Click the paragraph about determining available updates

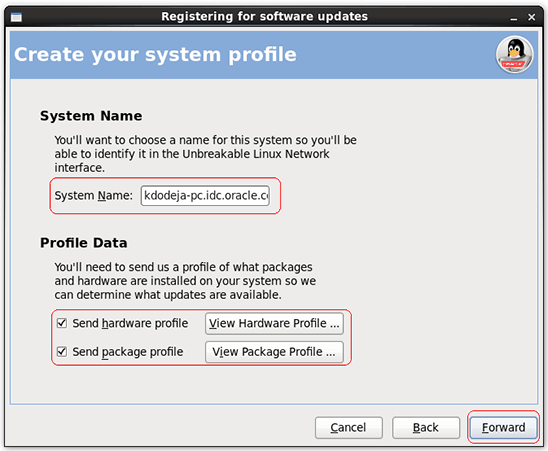pyautogui.click(x=185, y=281)
